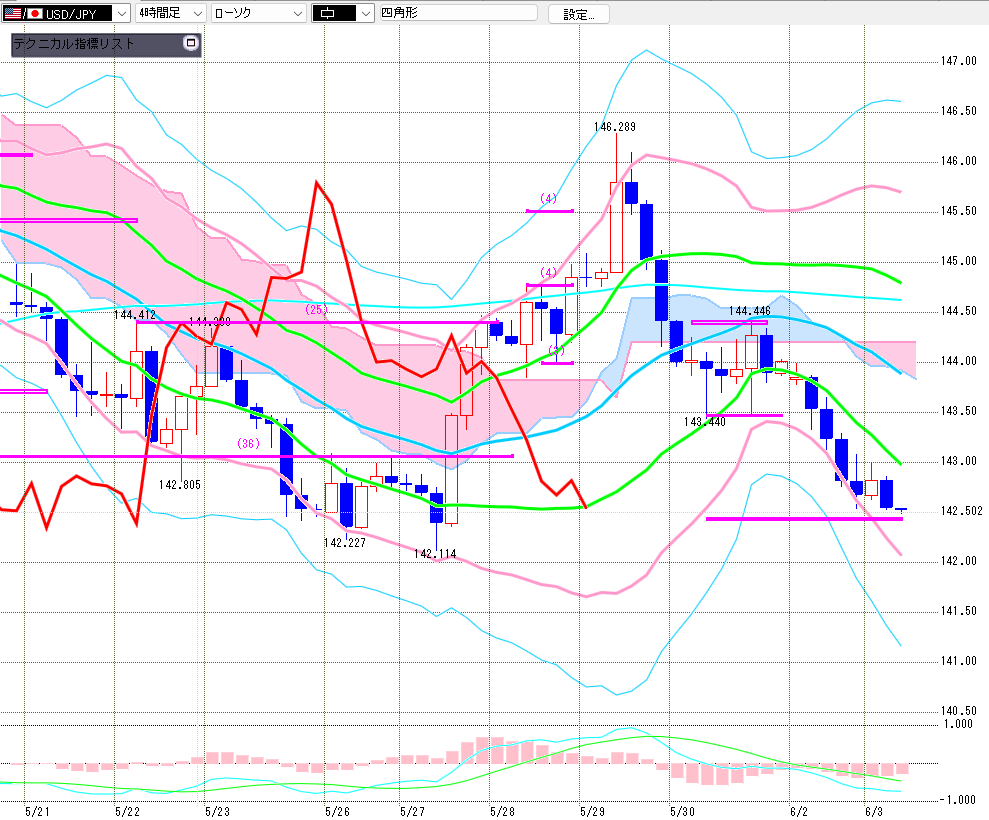
Task: Click the 142.805 price label
Action: pos(179,484)
